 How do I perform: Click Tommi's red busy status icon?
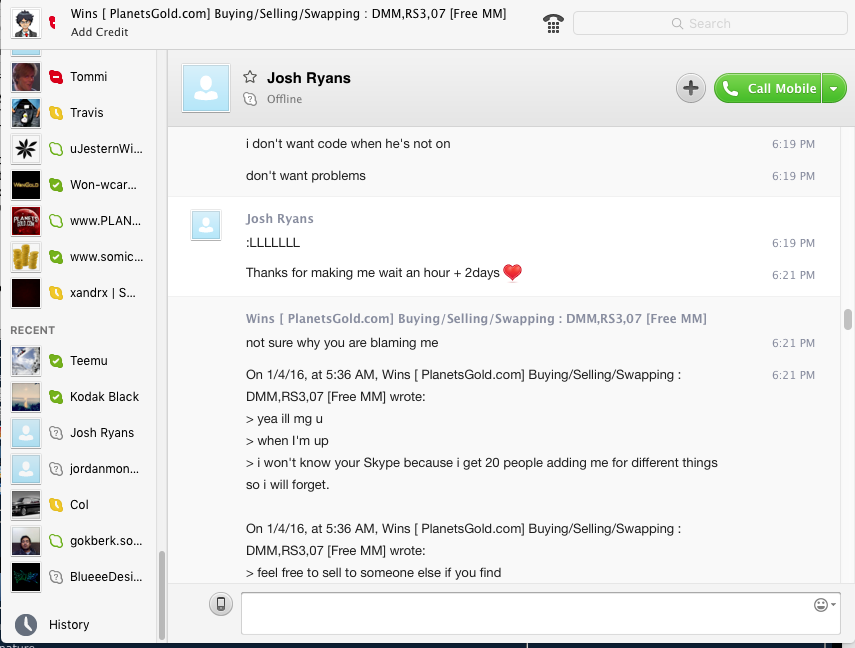[x=56, y=77]
